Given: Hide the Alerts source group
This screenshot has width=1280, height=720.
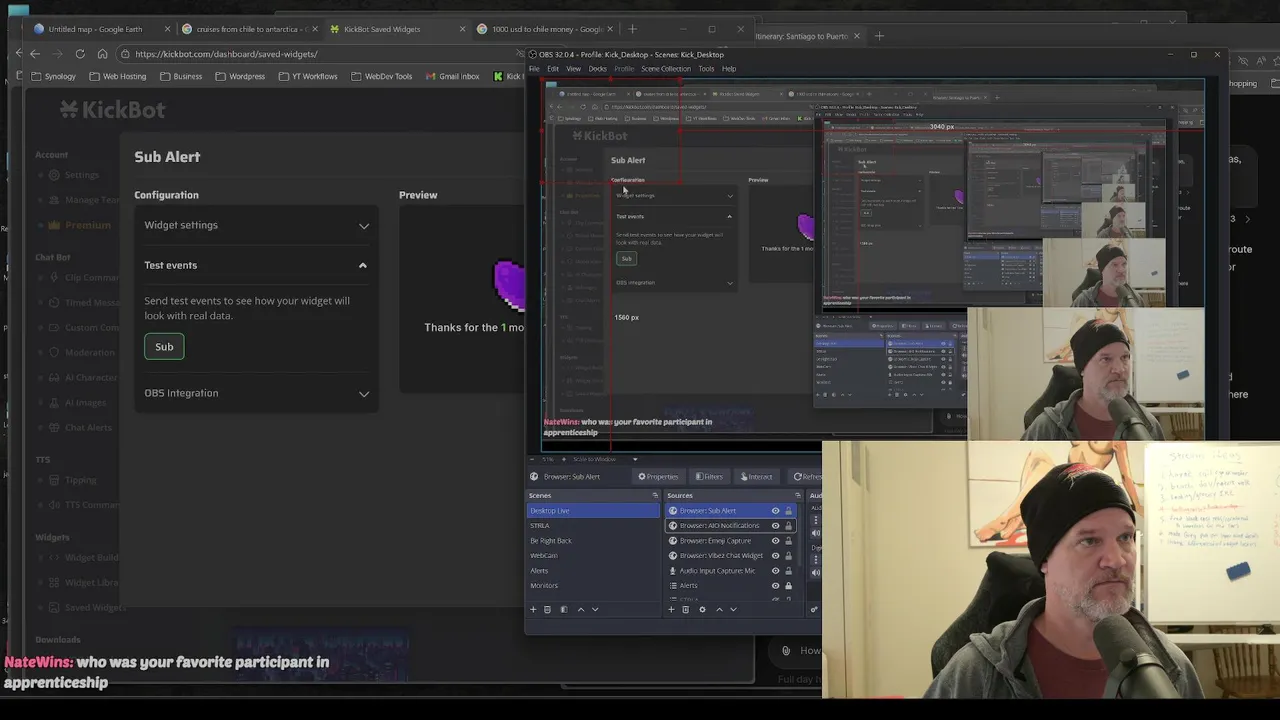Looking at the screenshot, I should (x=775, y=586).
